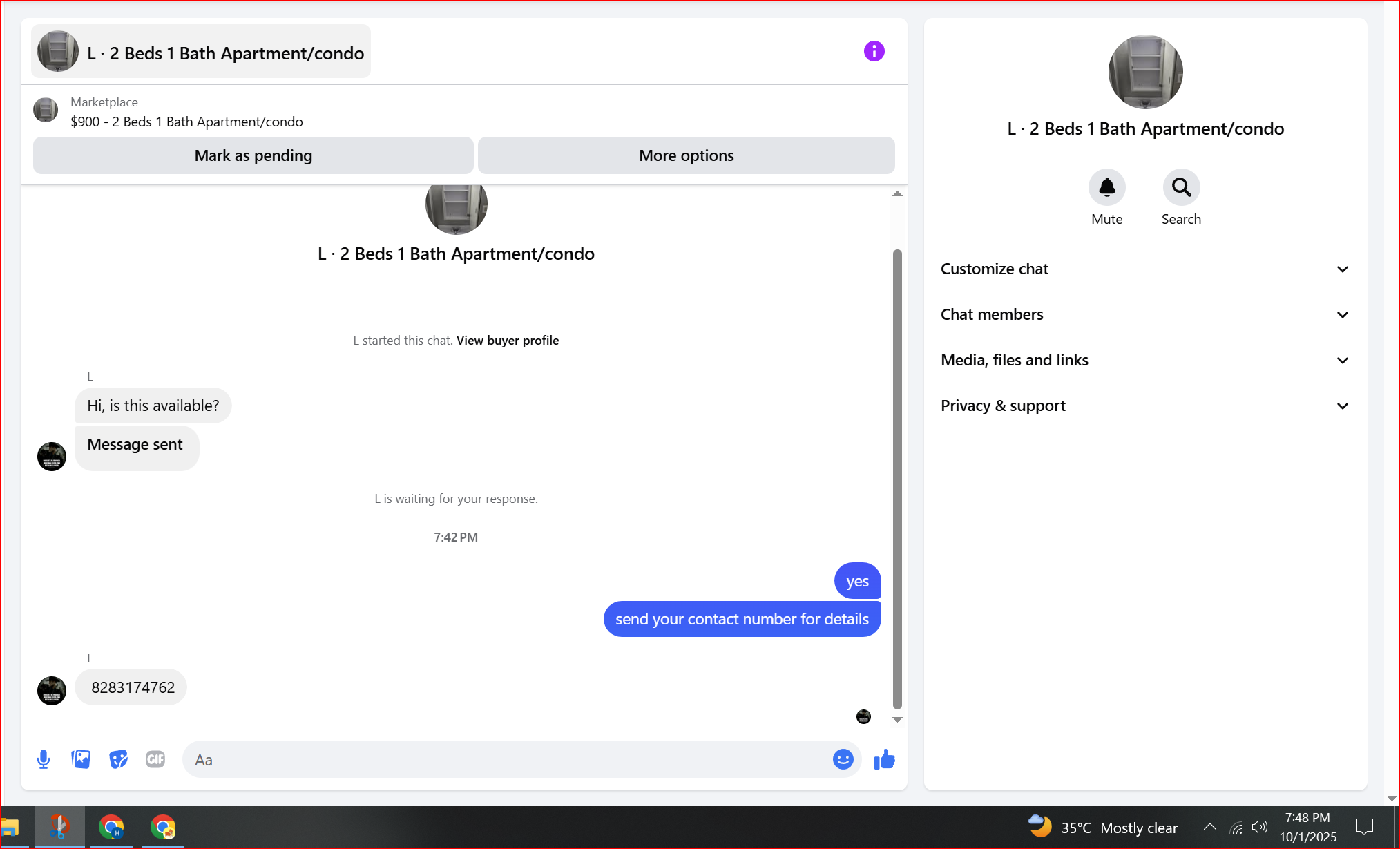
Task: Click the chat vertical scrollbar thumb
Action: [x=897, y=479]
